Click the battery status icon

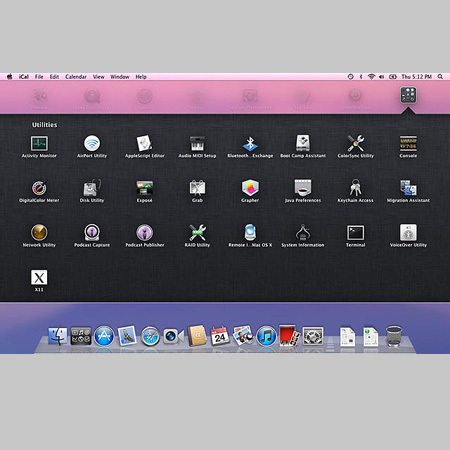(x=393, y=77)
